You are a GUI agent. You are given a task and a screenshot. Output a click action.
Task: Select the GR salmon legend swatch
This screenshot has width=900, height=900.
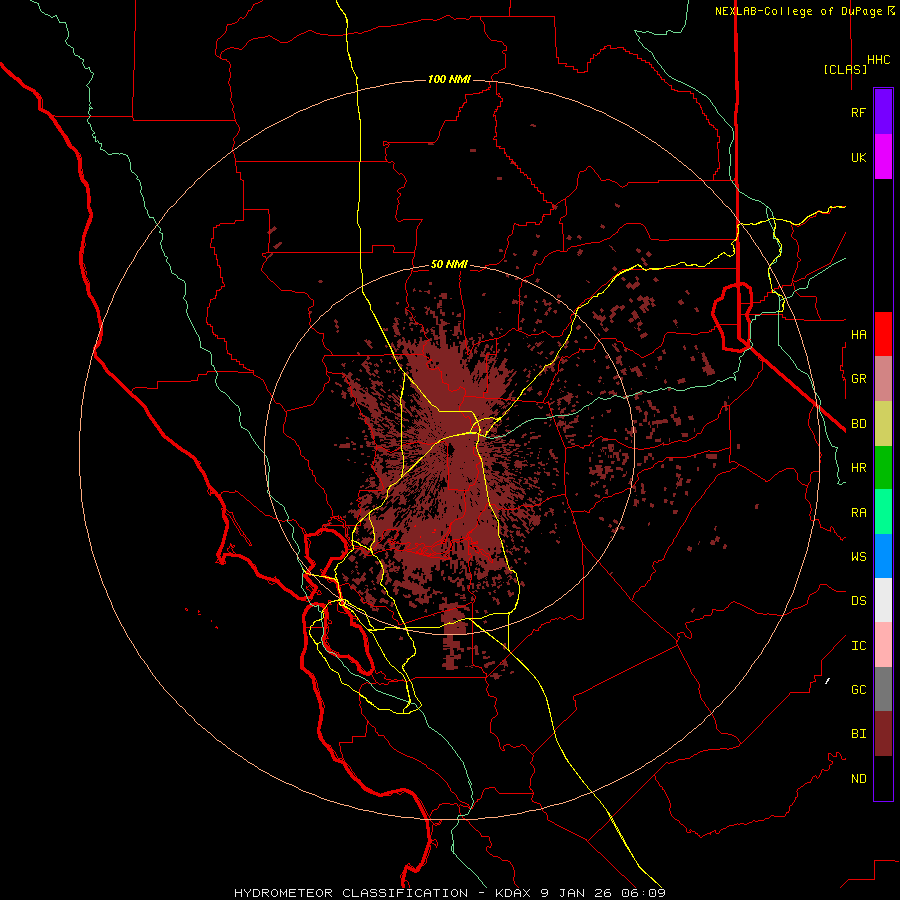pyautogui.click(x=883, y=378)
